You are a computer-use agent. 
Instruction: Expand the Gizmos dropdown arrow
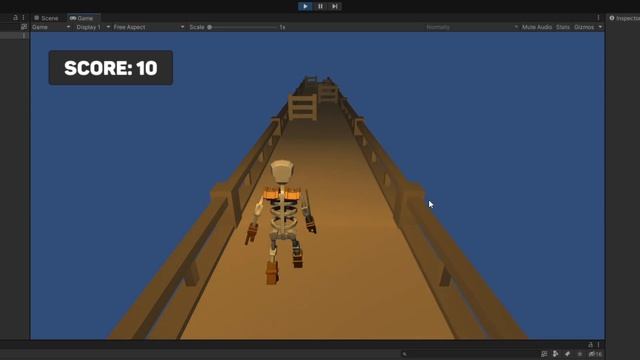click(x=600, y=27)
